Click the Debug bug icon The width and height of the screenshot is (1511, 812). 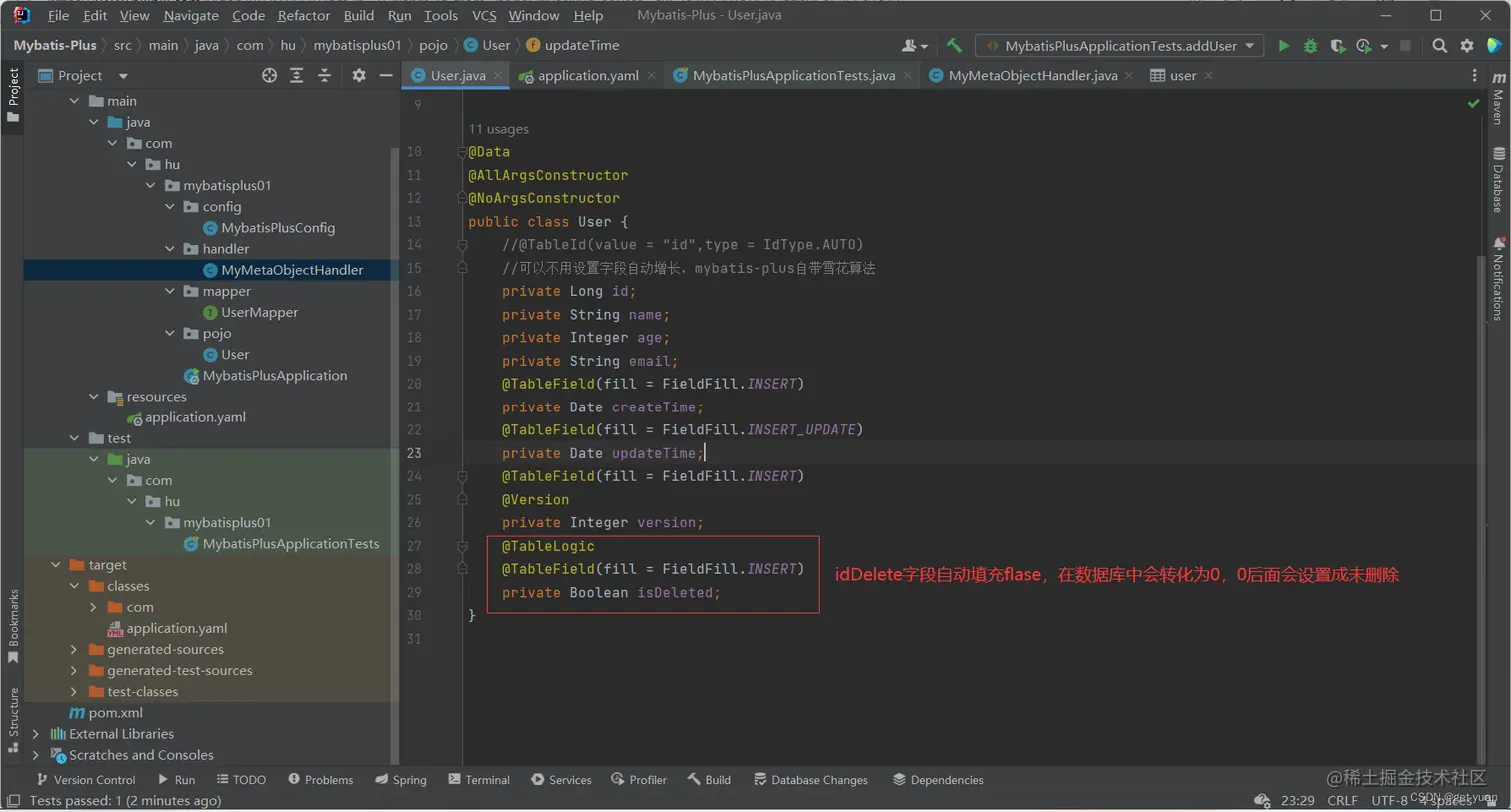[x=1310, y=46]
